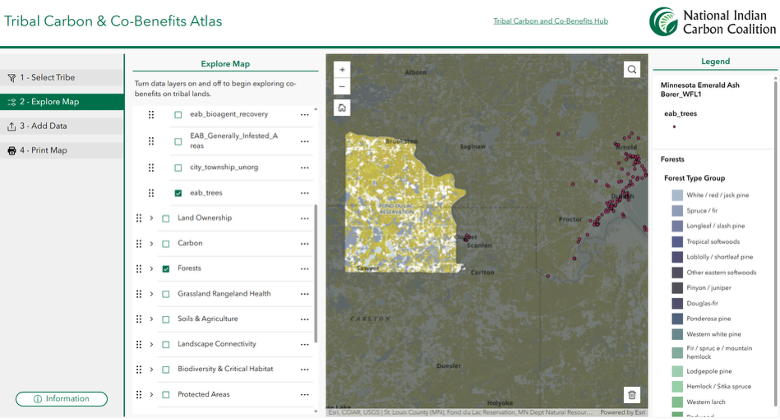Expand the Protected Areas group
This screenshot has width=780, height=420.
click(152, 395)
